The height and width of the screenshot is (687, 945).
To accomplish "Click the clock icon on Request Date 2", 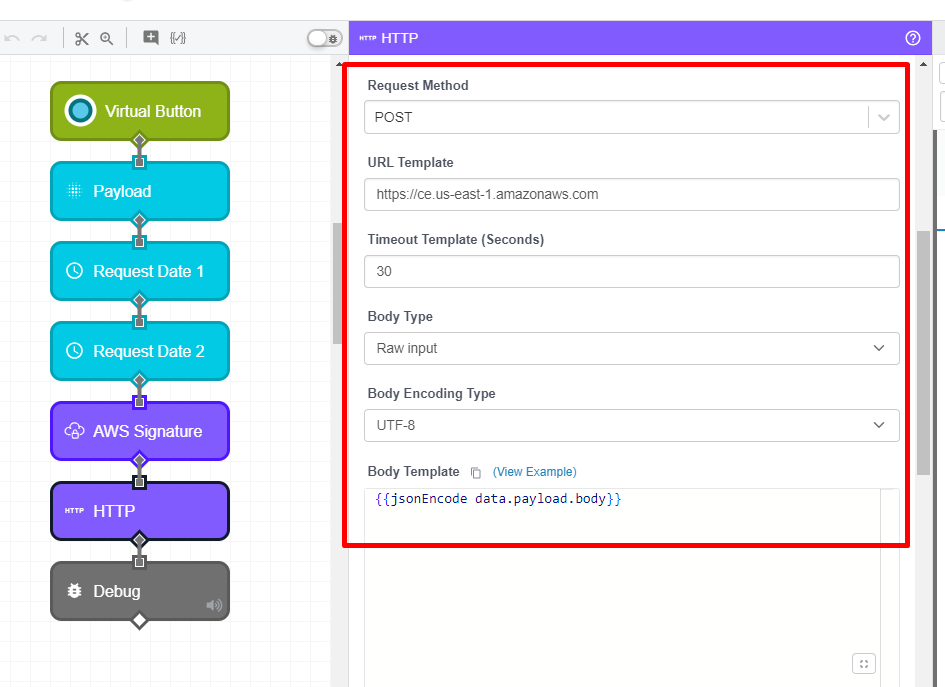I will coord(74,351).
